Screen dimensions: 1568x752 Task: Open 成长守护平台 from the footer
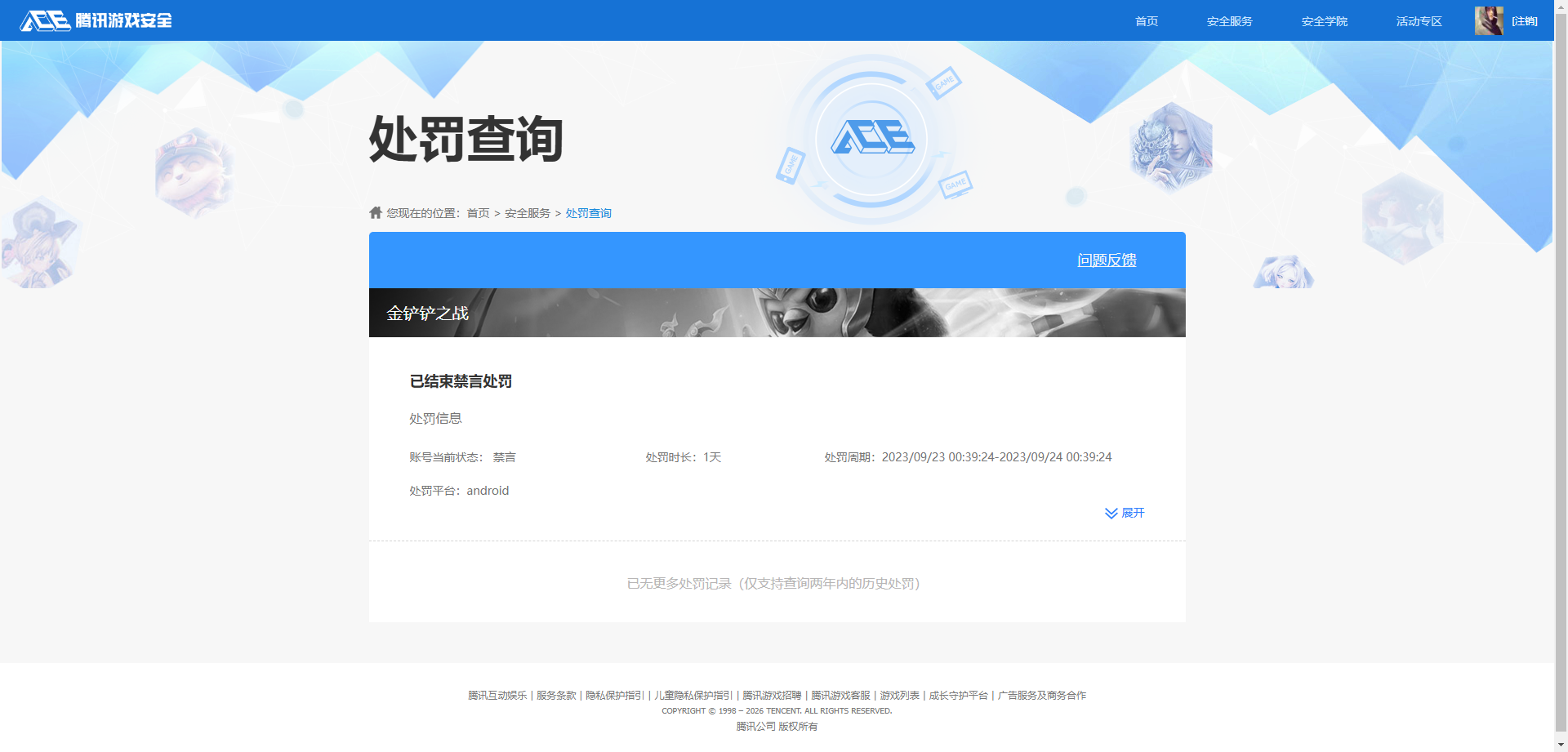(958, 695)
